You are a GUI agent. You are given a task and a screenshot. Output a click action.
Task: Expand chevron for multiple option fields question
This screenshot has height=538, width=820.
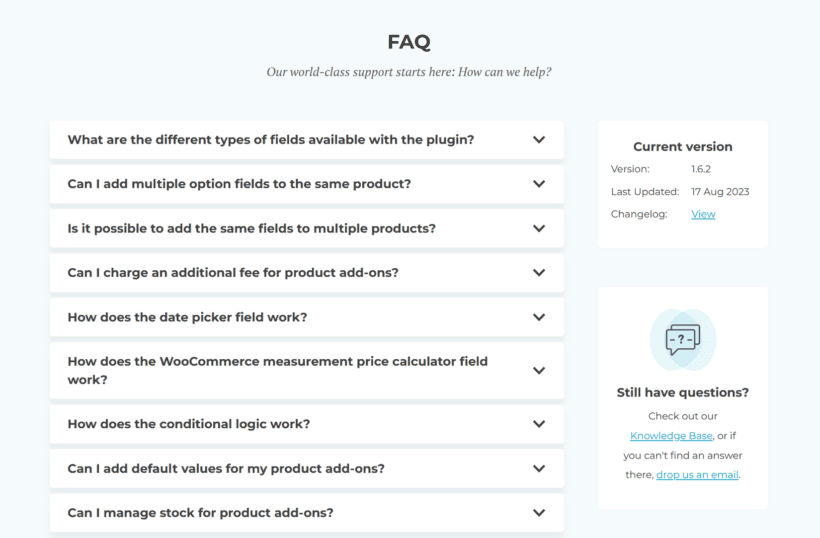(x=539, y=184)
